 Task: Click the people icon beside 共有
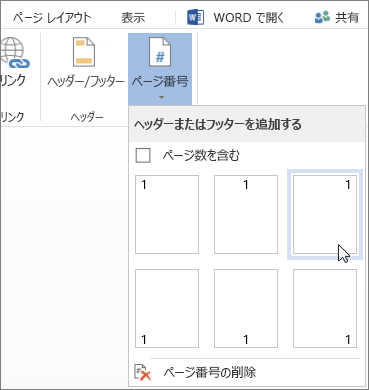tap(322, 18)
